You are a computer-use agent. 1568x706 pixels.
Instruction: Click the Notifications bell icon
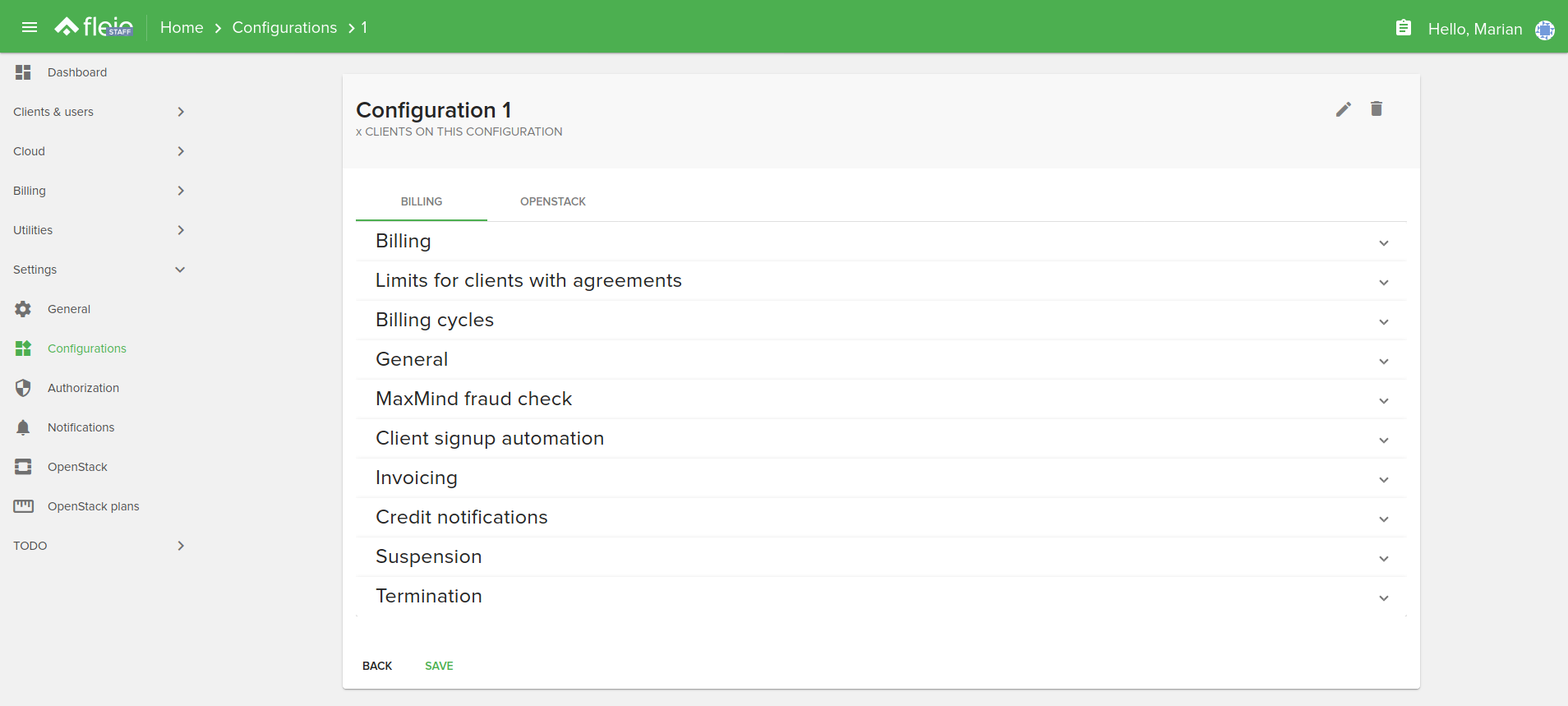coord(23,427)
